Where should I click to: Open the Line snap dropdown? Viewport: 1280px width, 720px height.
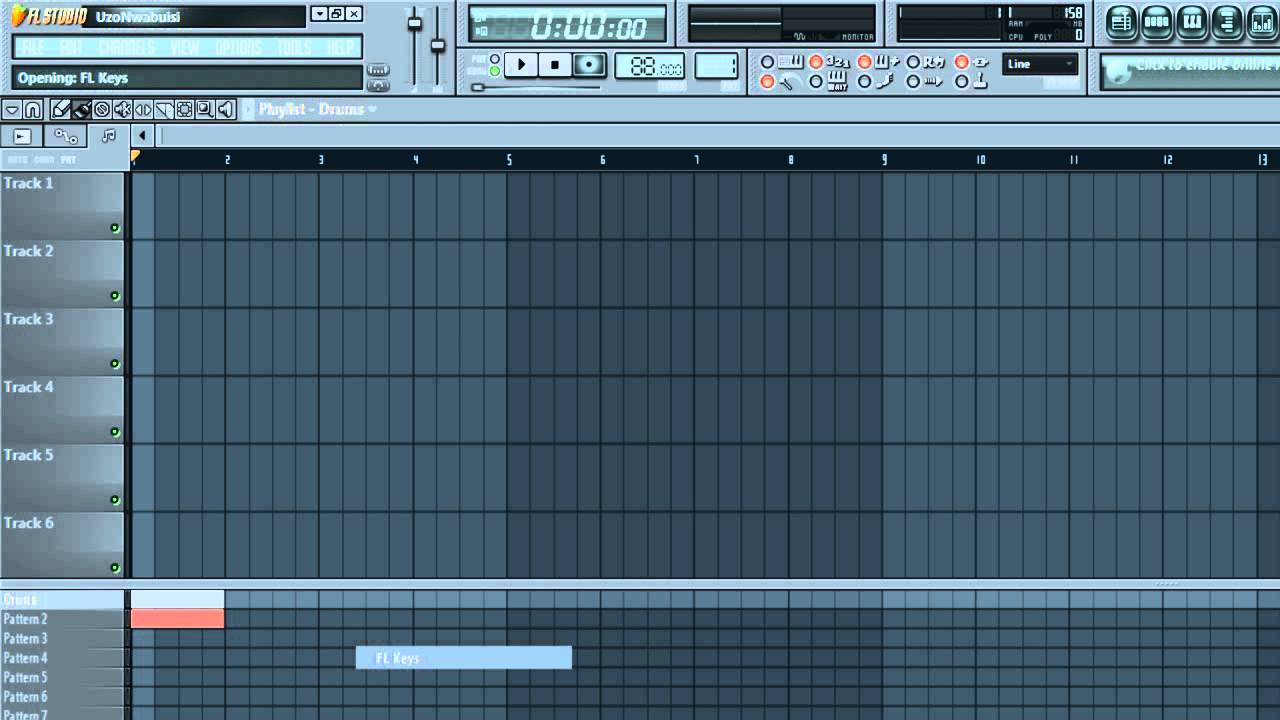(1040, 64)
